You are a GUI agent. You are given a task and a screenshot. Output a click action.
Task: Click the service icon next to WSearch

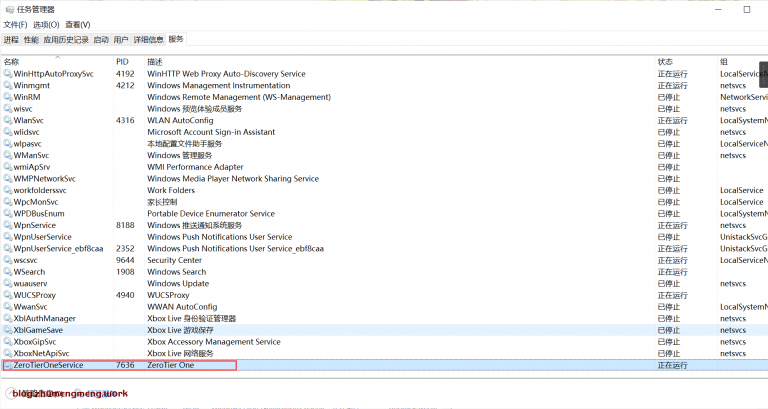[x=8, y=272]
